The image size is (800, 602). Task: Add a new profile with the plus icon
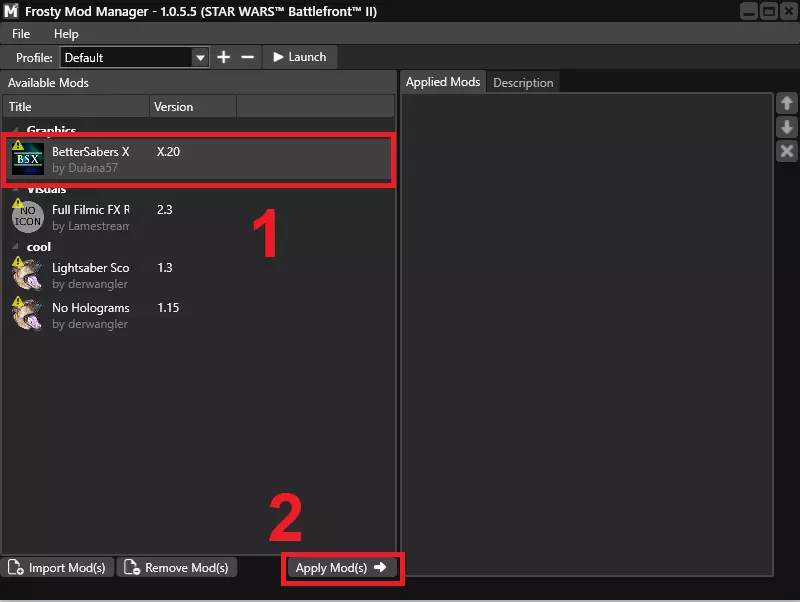[223, 57]
